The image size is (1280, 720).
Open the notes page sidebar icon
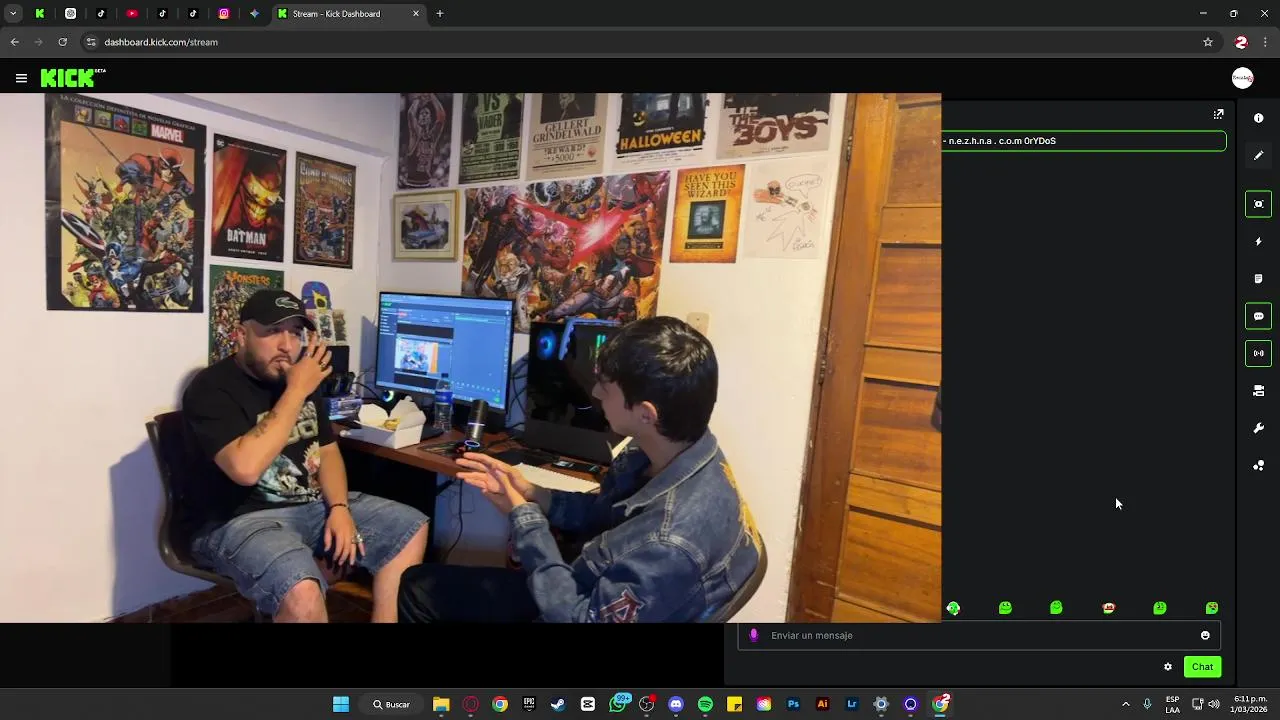point(1258,279)
